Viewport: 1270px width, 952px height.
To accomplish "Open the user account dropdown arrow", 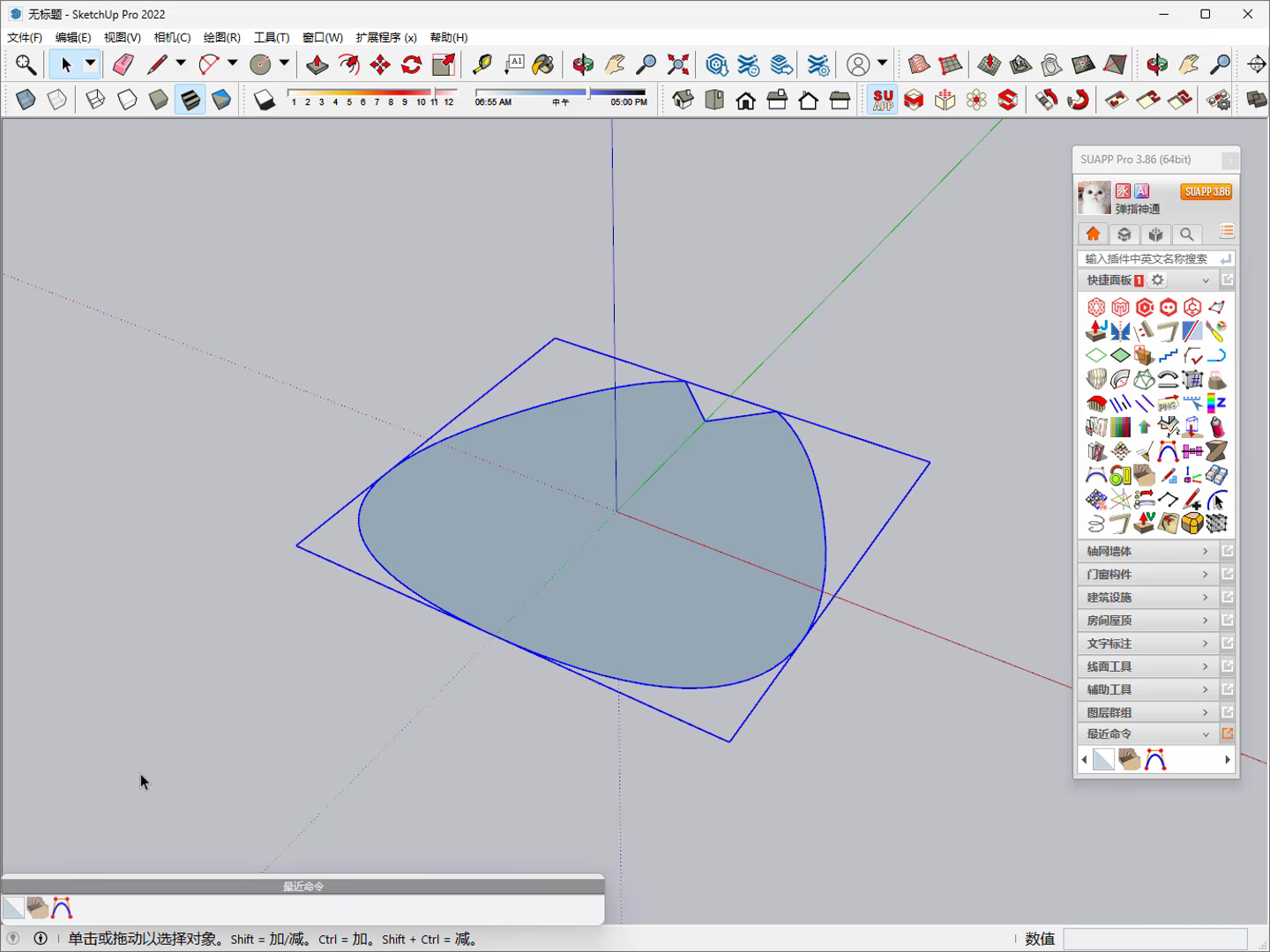I will click(x=882, y=64).
